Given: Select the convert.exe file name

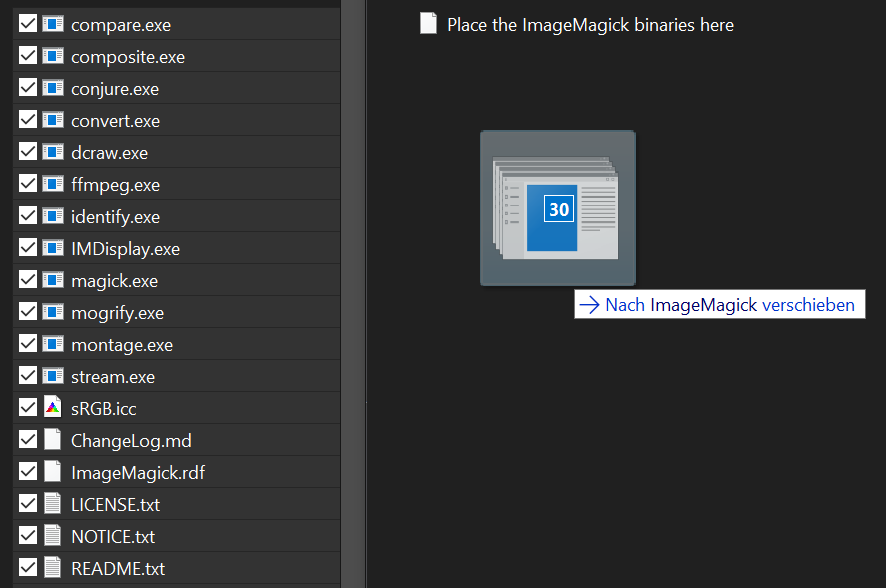Looking at the screenshot, I should [x=115, y=121].
